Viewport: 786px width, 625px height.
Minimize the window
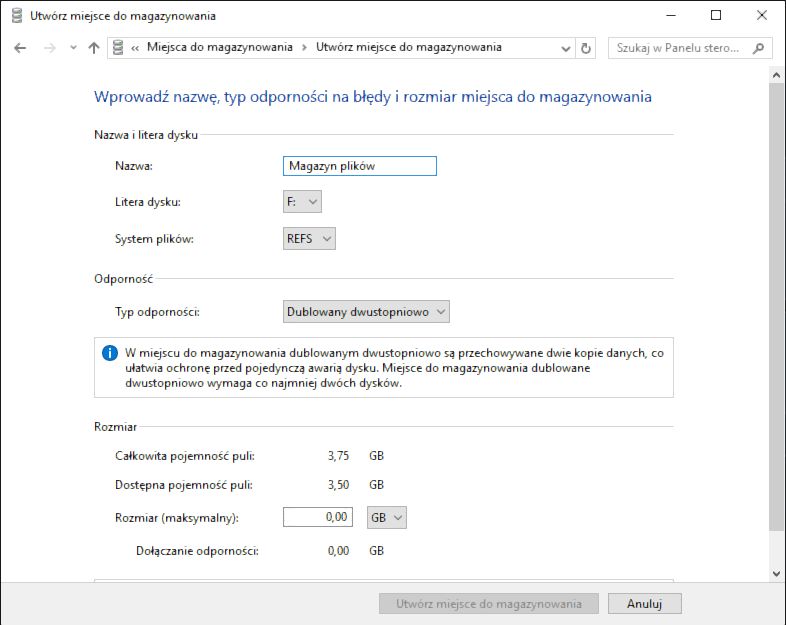coord(671,16)
